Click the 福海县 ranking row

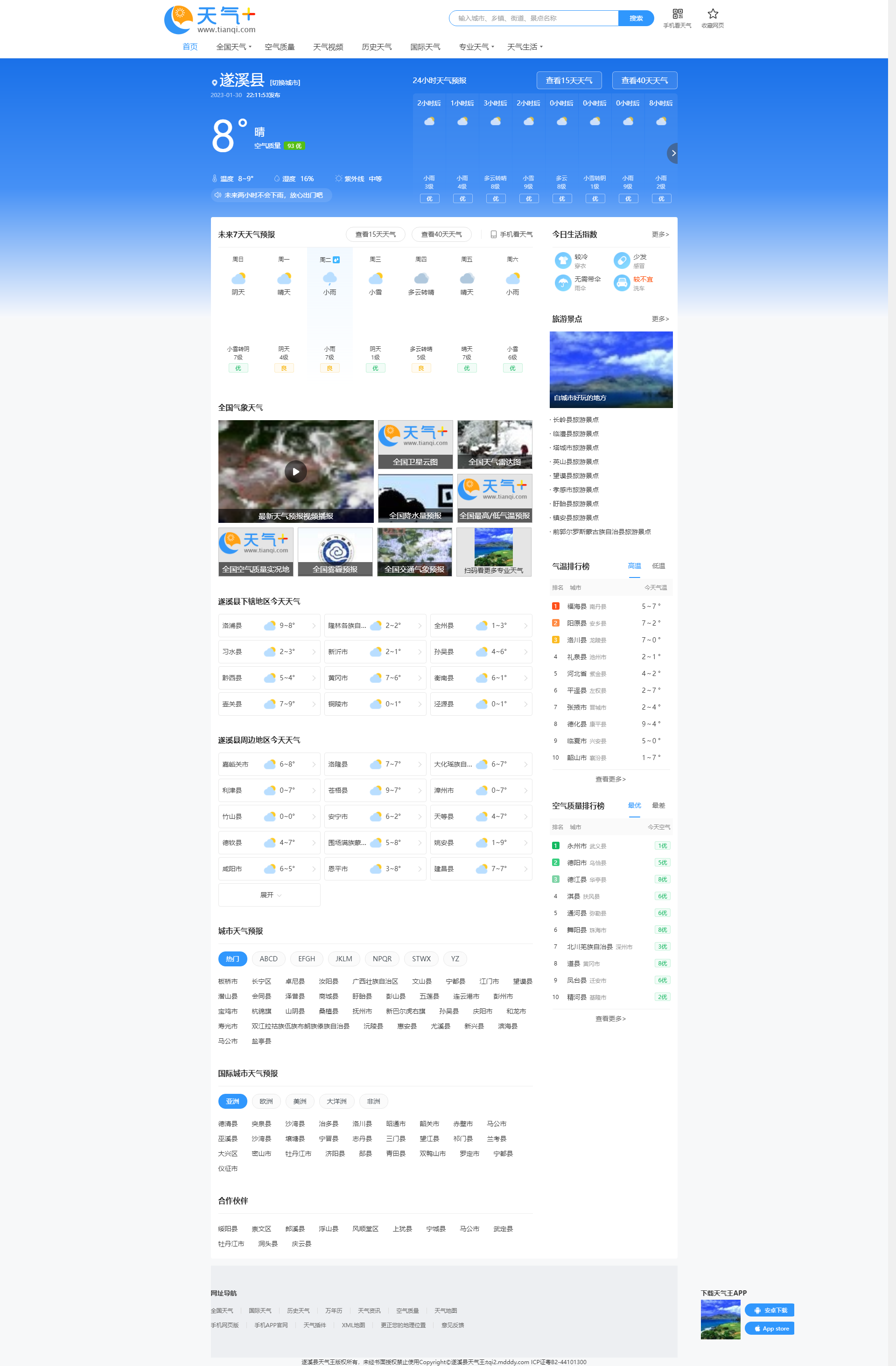(x=610, y=606)
